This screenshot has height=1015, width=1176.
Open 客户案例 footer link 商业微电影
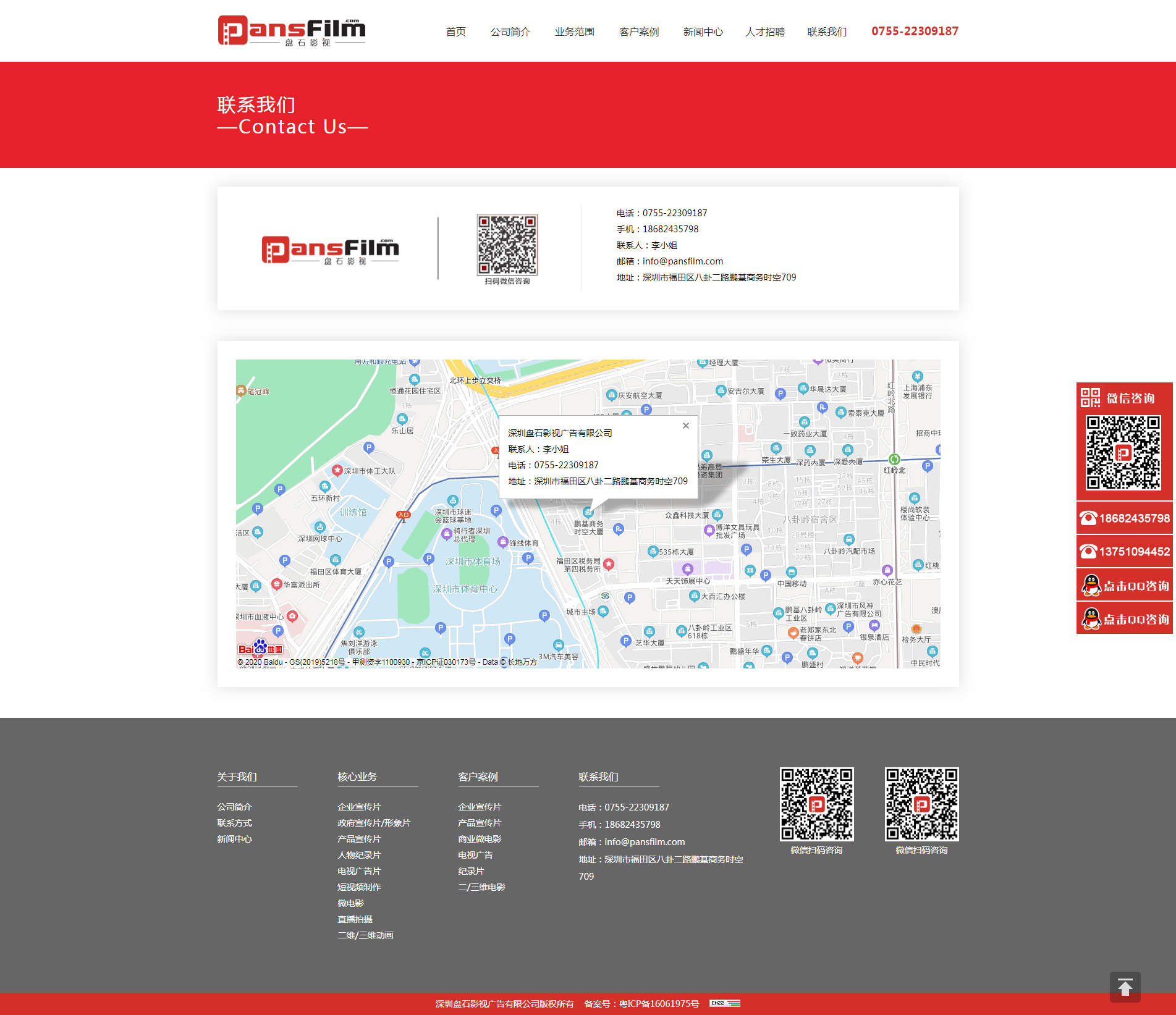click(480, 839)
